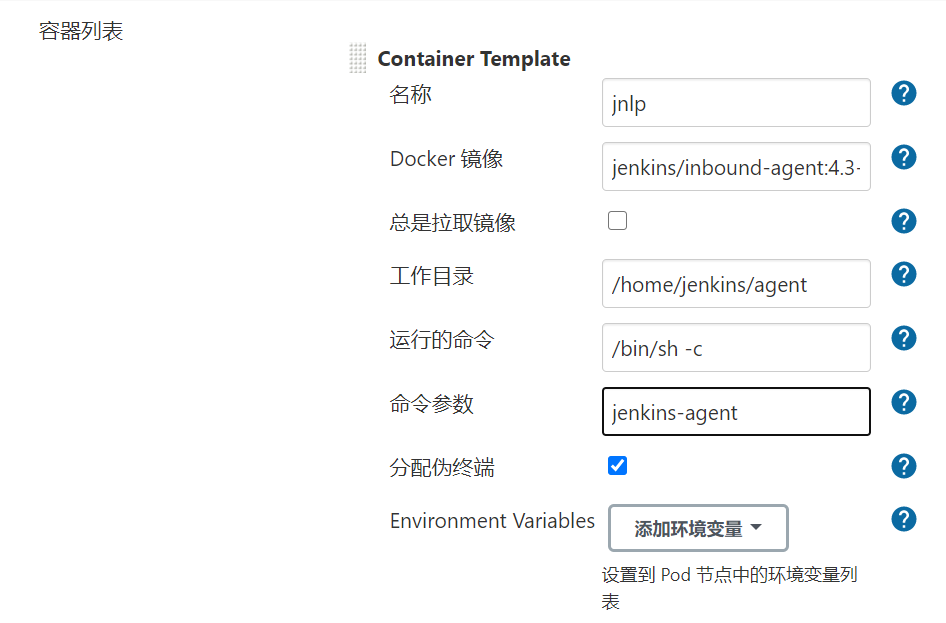Click the Container Template drag handle
946x623 pixels.
click(x=358, y=59)
